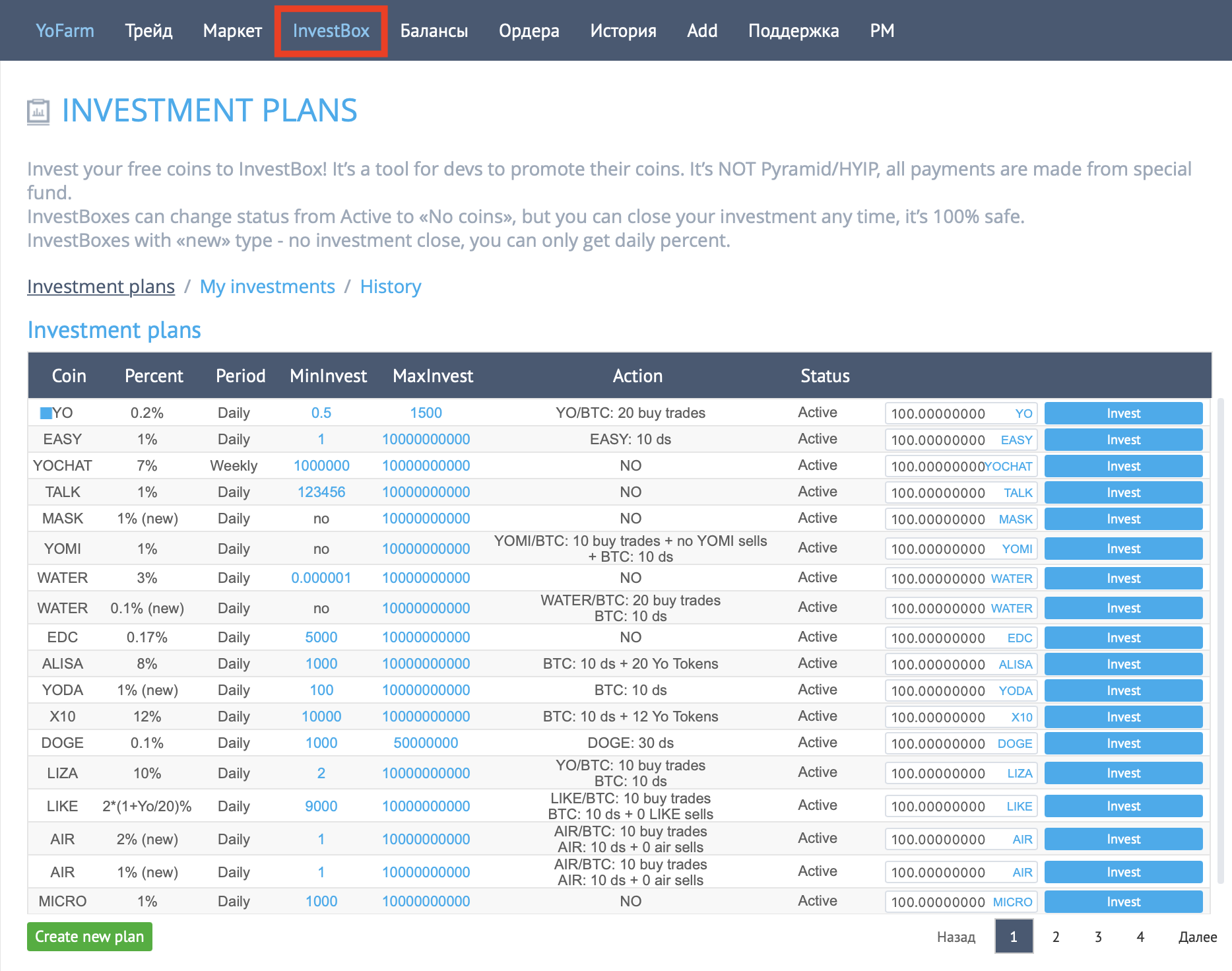Click the X10 amount input field
This screenshot has width=1232, height=971.
961,717
